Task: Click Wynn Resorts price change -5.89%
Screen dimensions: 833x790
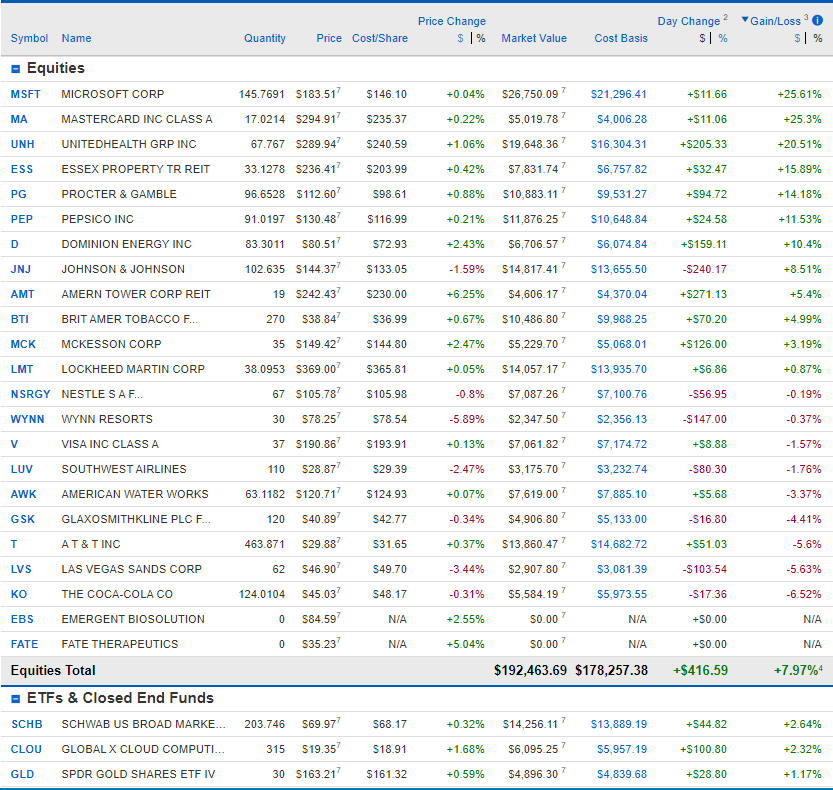Action: pyautogui.click(x=467, y=419)
